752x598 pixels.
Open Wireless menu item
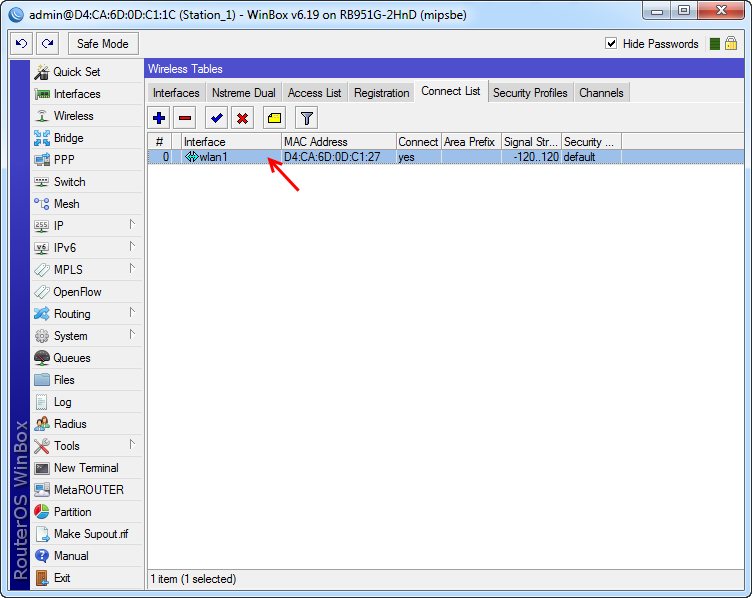click(x=87, y=116)
